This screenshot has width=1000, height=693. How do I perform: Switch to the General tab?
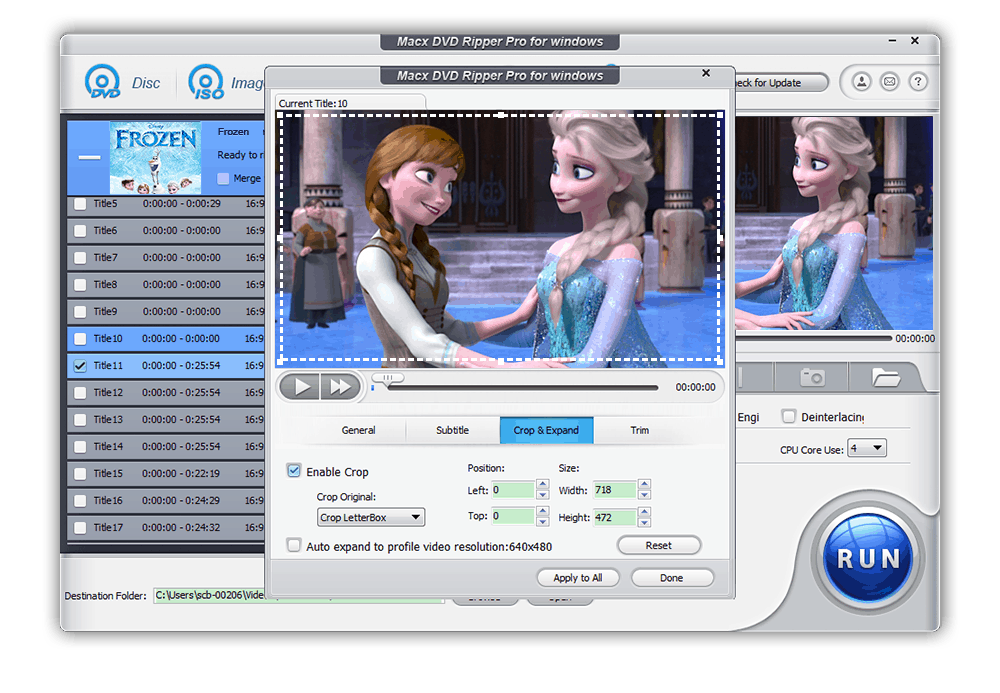pyautogui.click(x=358, y=430)
